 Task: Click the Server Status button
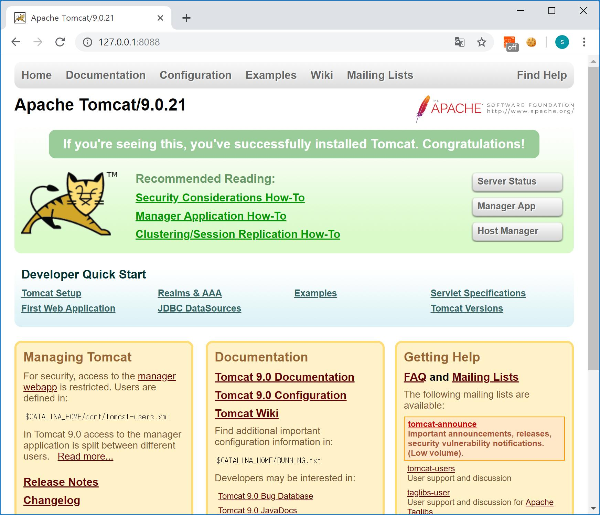tap(517, 182)
